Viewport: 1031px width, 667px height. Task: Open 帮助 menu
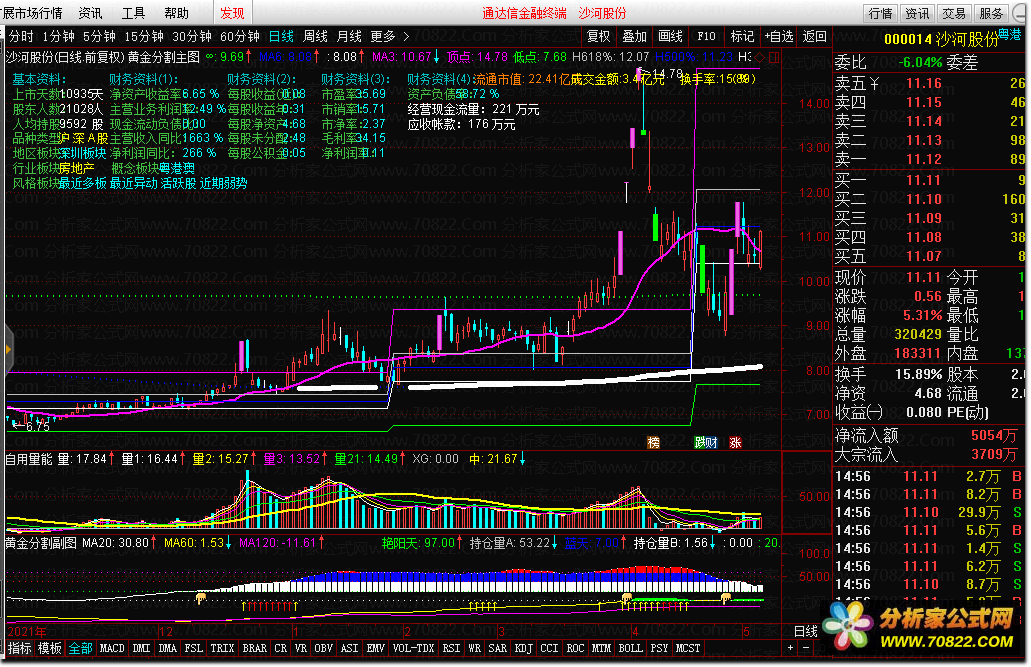[x=176, y=13]
